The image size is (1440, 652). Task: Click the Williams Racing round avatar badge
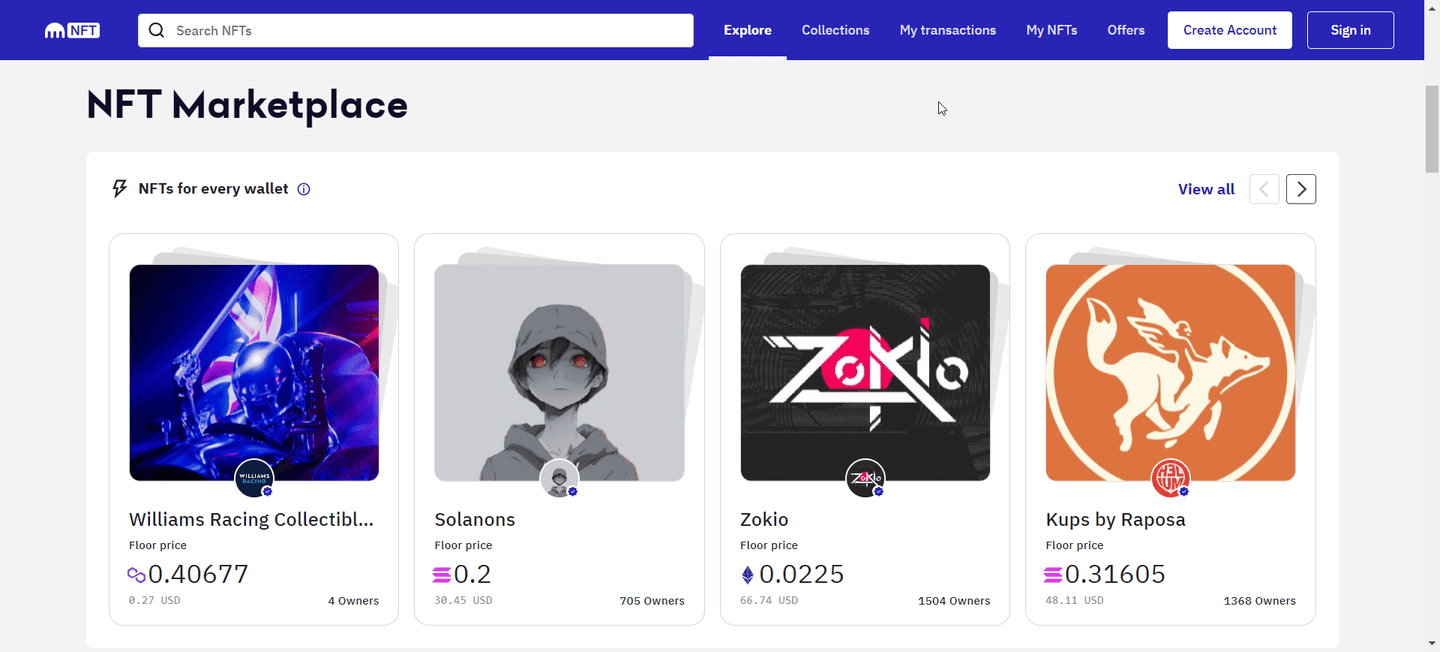[254, 479]
